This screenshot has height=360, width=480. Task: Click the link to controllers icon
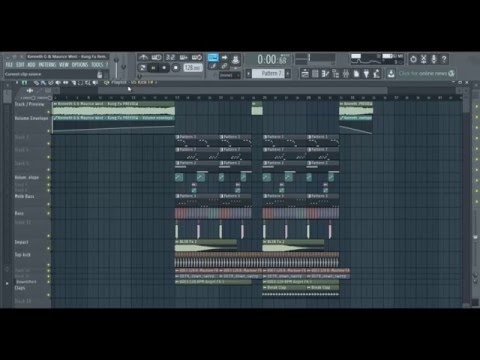pyautogui.click(x=224, y=66)
